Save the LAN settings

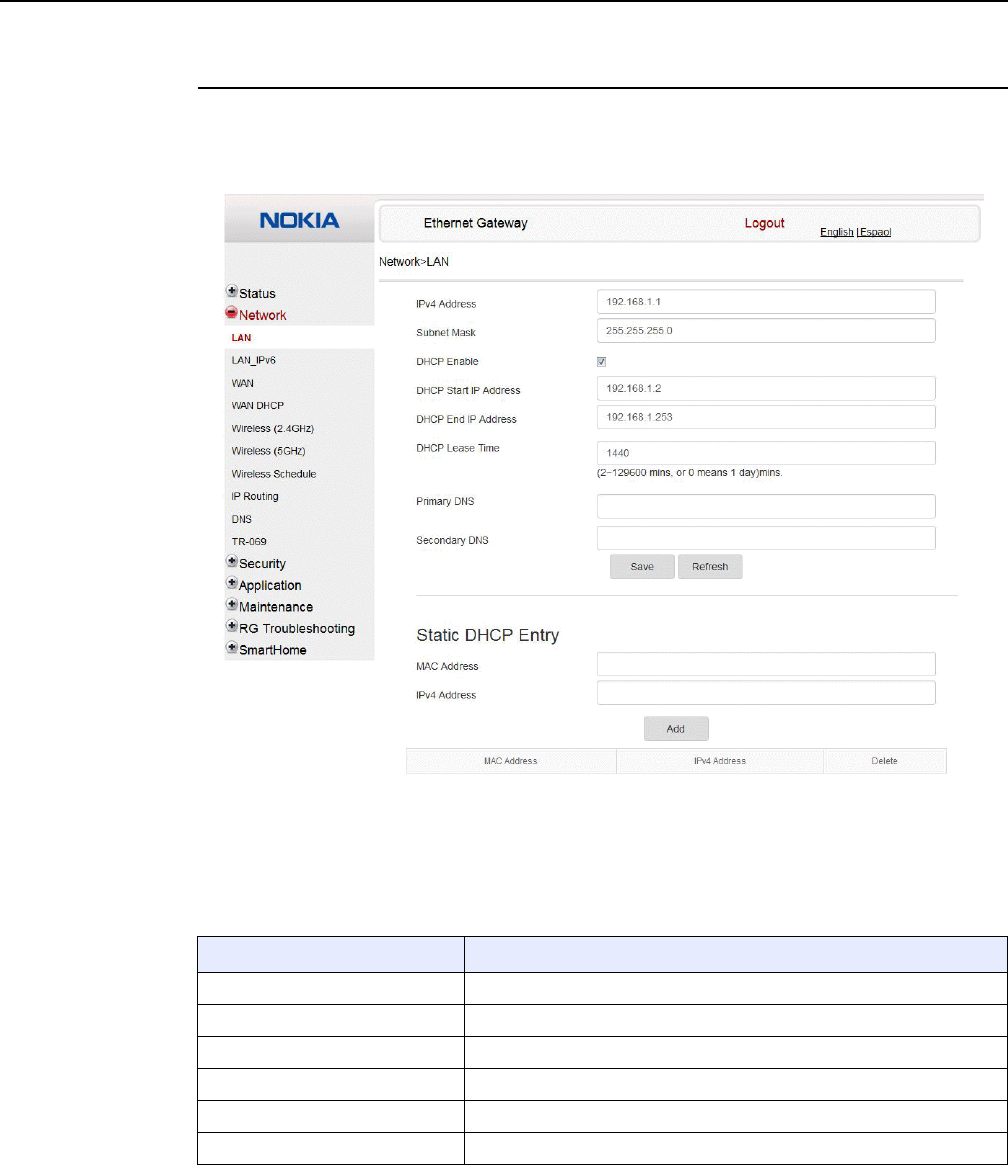pyautogui.click(x=642, y=566)
